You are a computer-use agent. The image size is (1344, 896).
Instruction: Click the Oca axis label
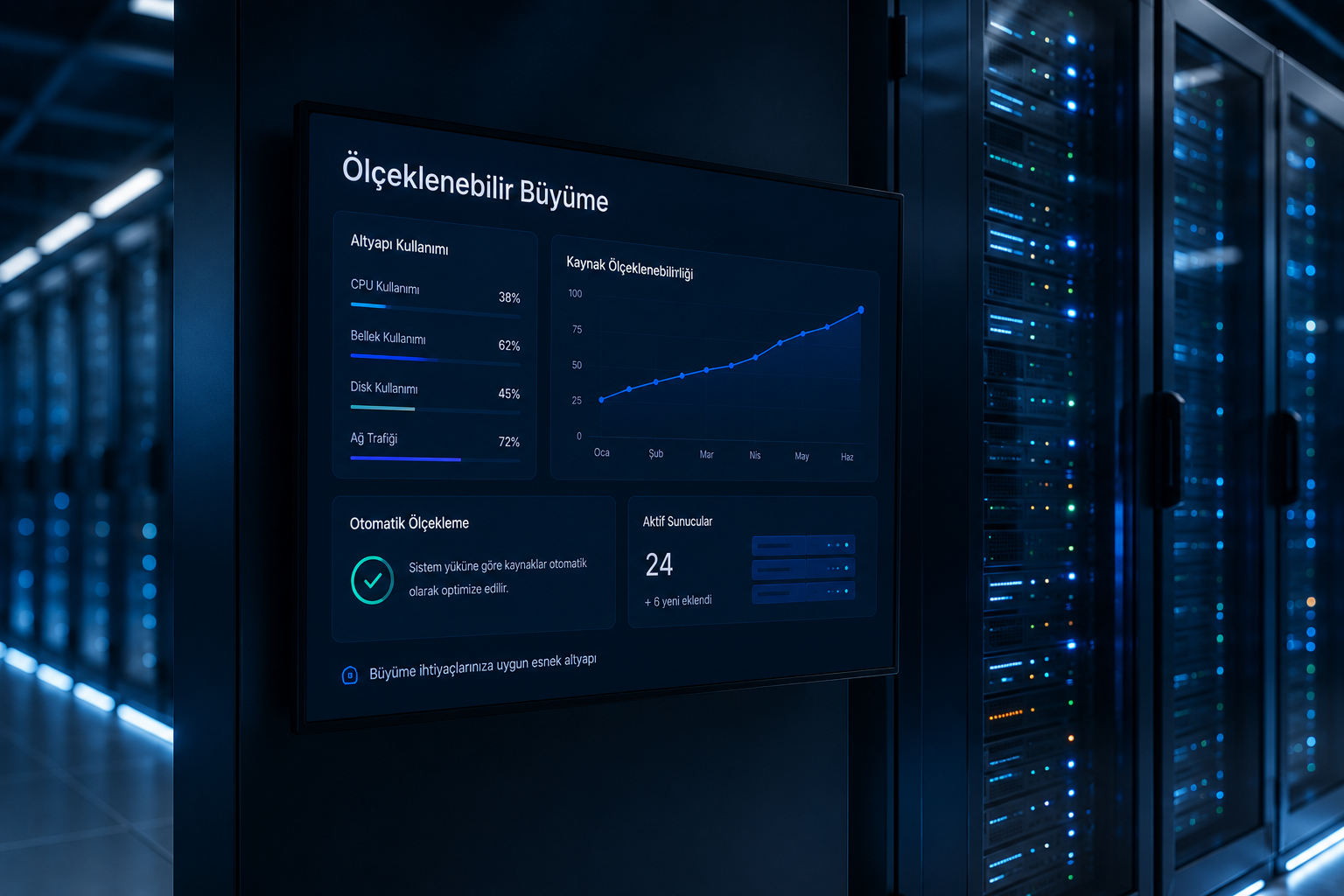pyautogui.click(x=602, y=452)
